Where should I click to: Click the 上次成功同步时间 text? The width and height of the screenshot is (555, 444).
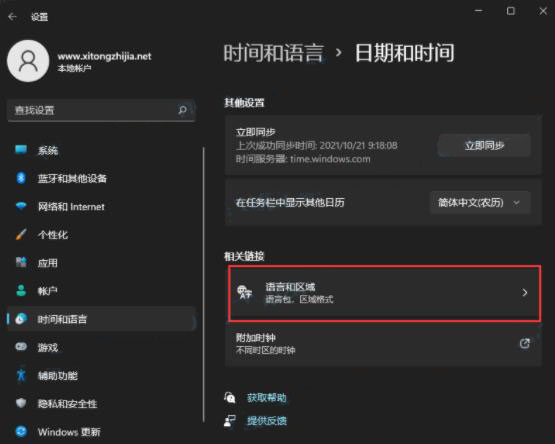coord(316,146)
